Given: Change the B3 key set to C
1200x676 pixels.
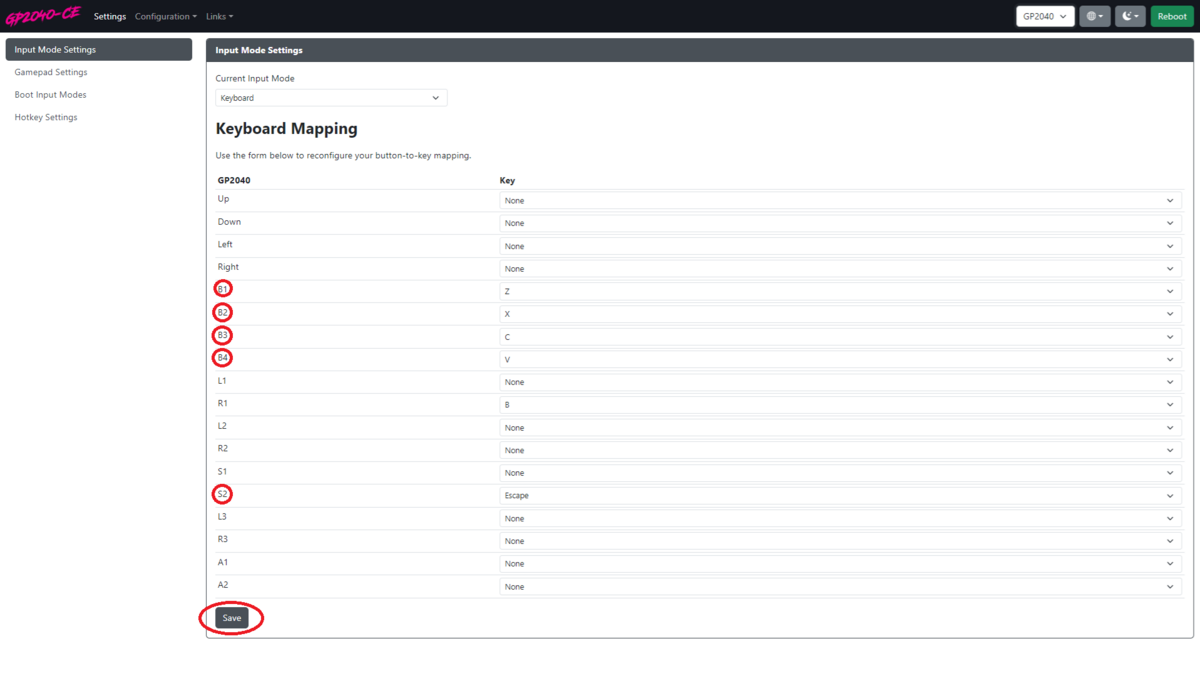Looking at the screenshot, I should point(840,337).
